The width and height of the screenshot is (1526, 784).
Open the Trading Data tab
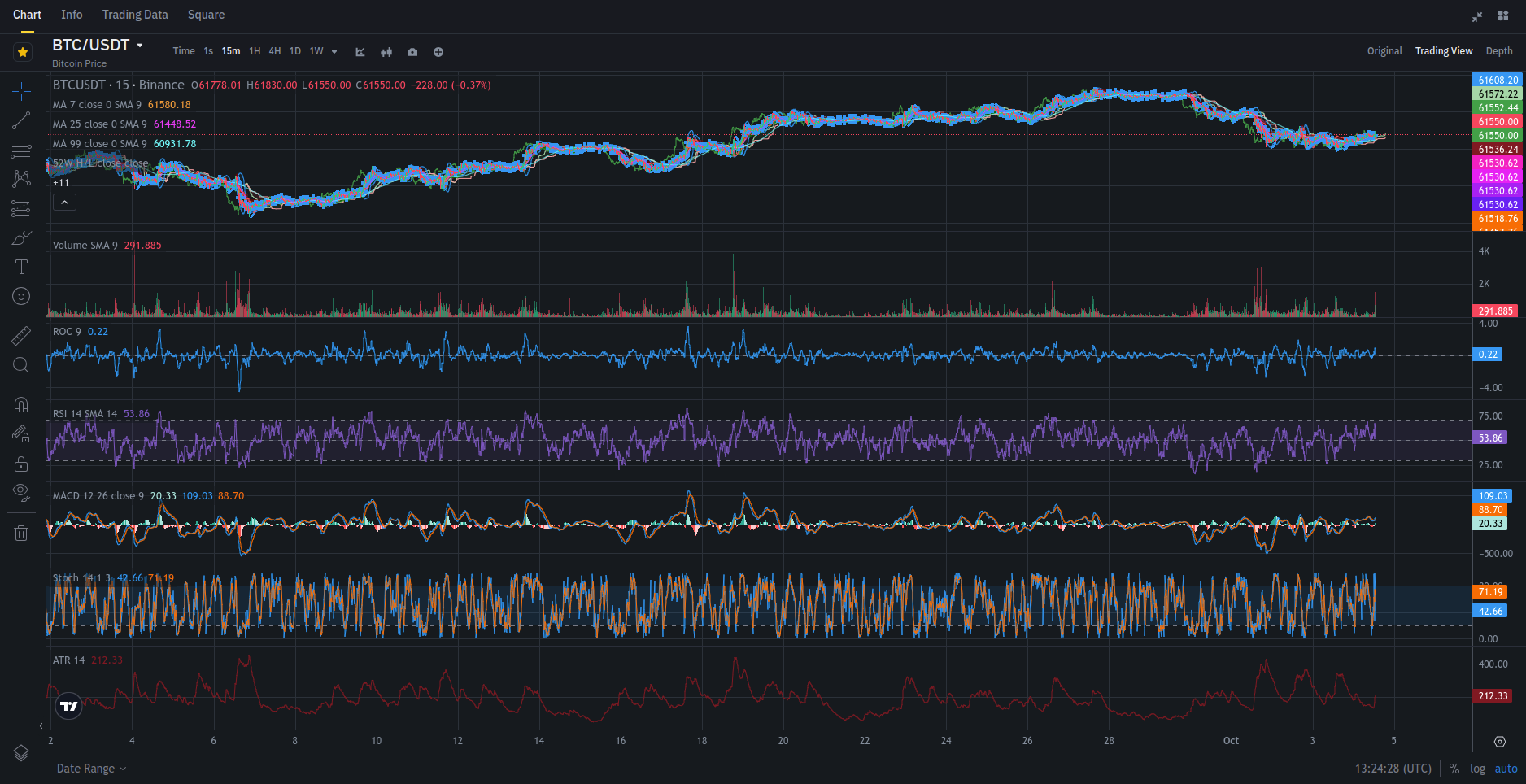coord(135,15)
